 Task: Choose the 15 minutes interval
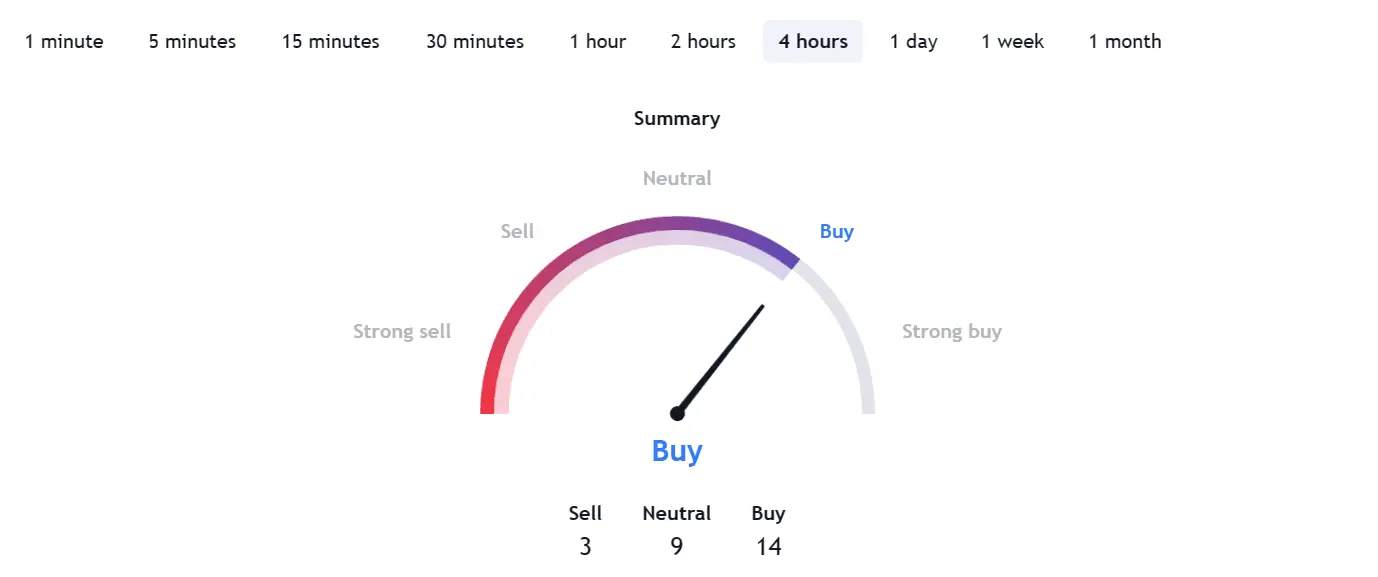point(330,41)
